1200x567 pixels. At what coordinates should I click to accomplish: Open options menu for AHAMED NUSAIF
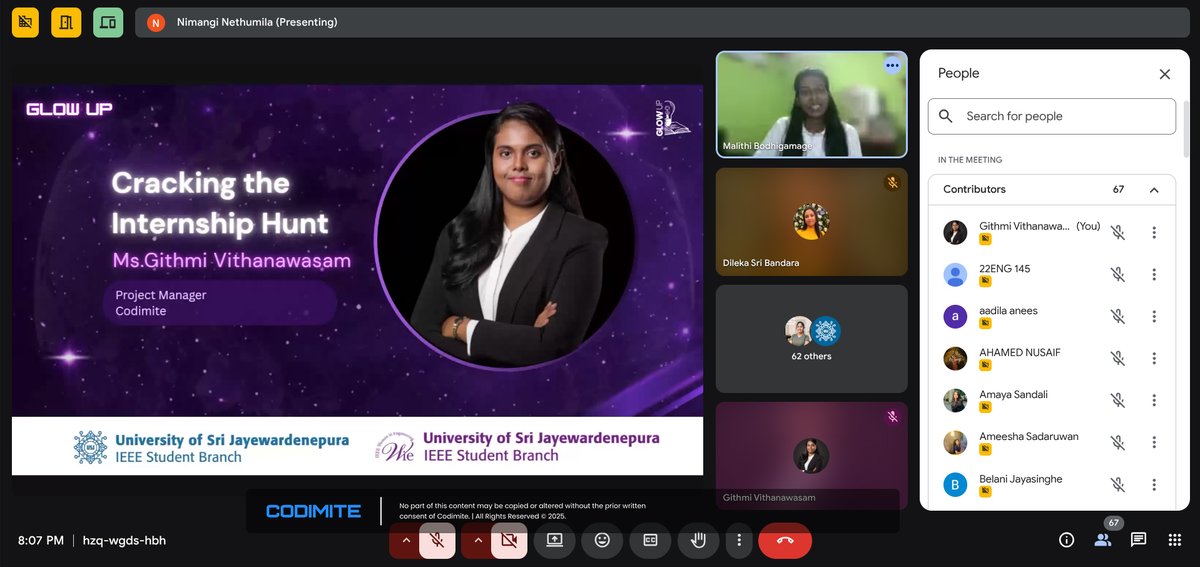tap(1154, 359)
